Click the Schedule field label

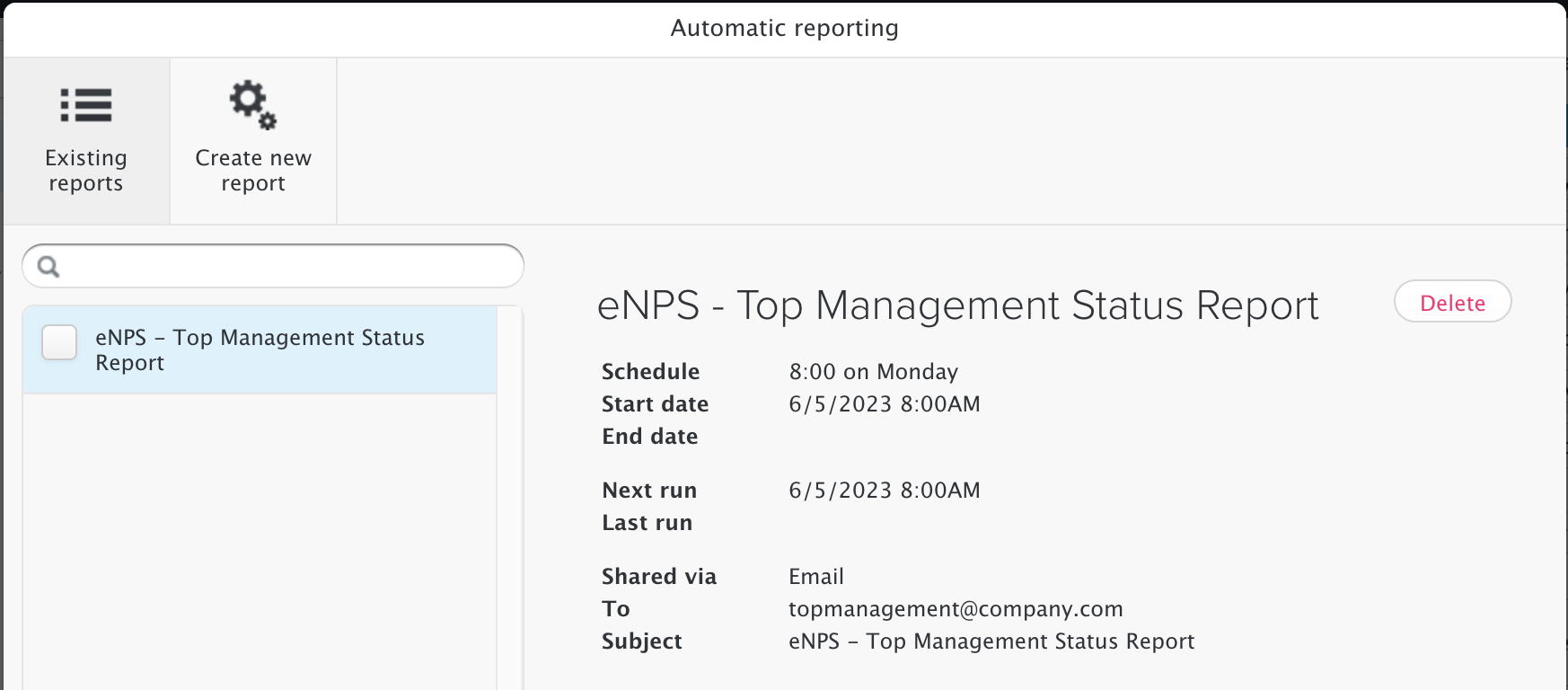[x=650, y=372]
